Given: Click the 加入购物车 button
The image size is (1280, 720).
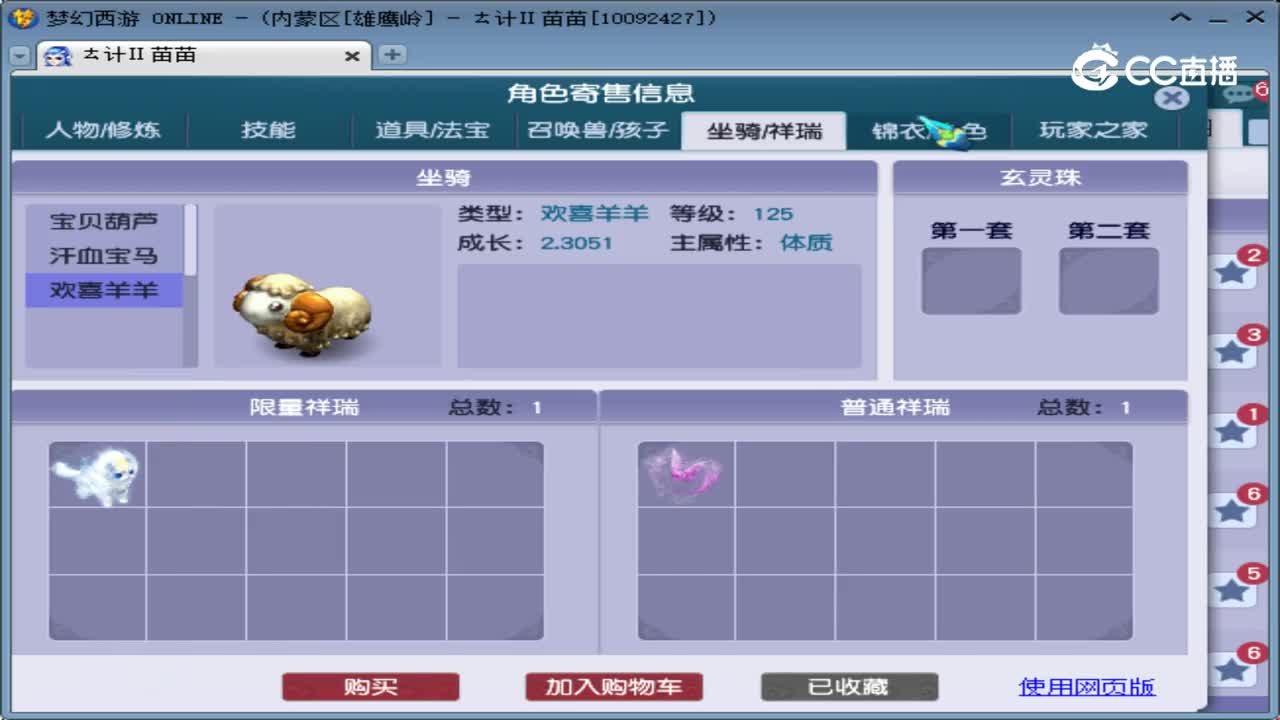Looking at the screenshot, I should click(614, 687).
